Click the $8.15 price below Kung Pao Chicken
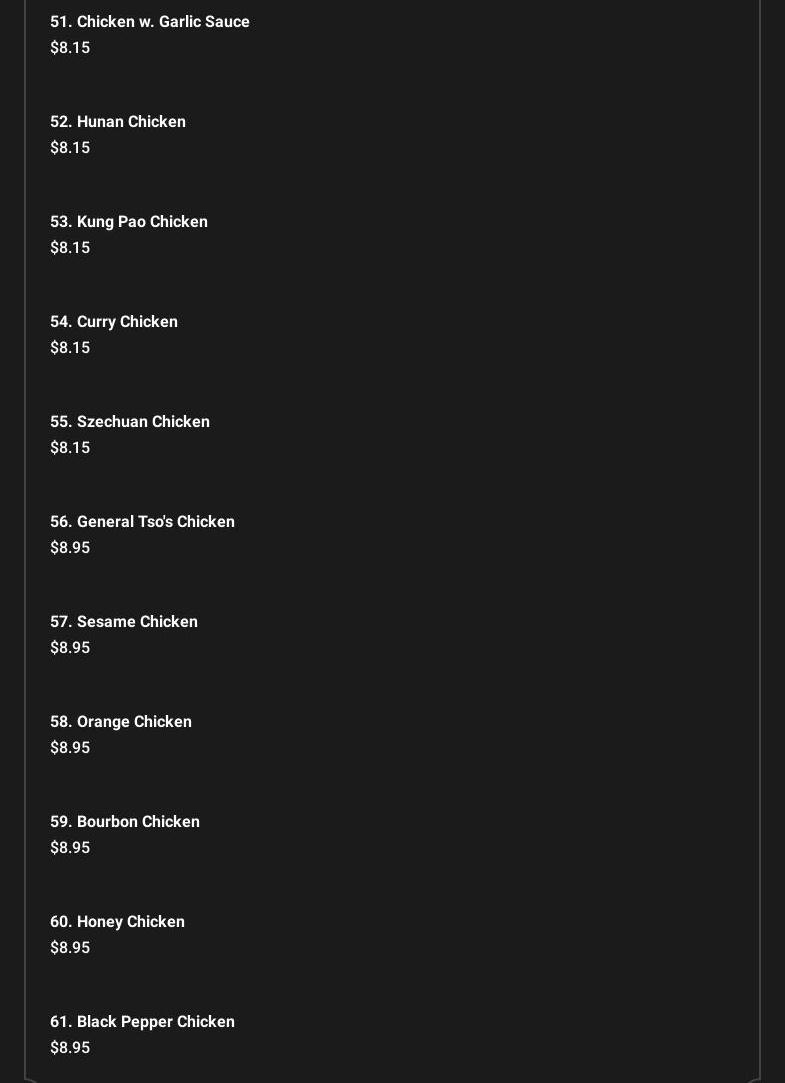785x1083 pixels. pos(70,248)
